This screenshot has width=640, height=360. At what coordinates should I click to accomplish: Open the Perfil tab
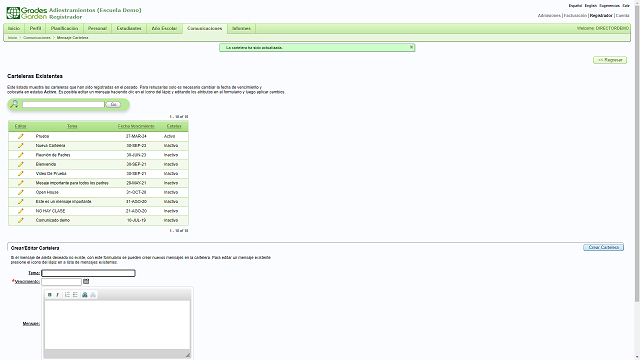pyautogui.click(x=36, y=29)
